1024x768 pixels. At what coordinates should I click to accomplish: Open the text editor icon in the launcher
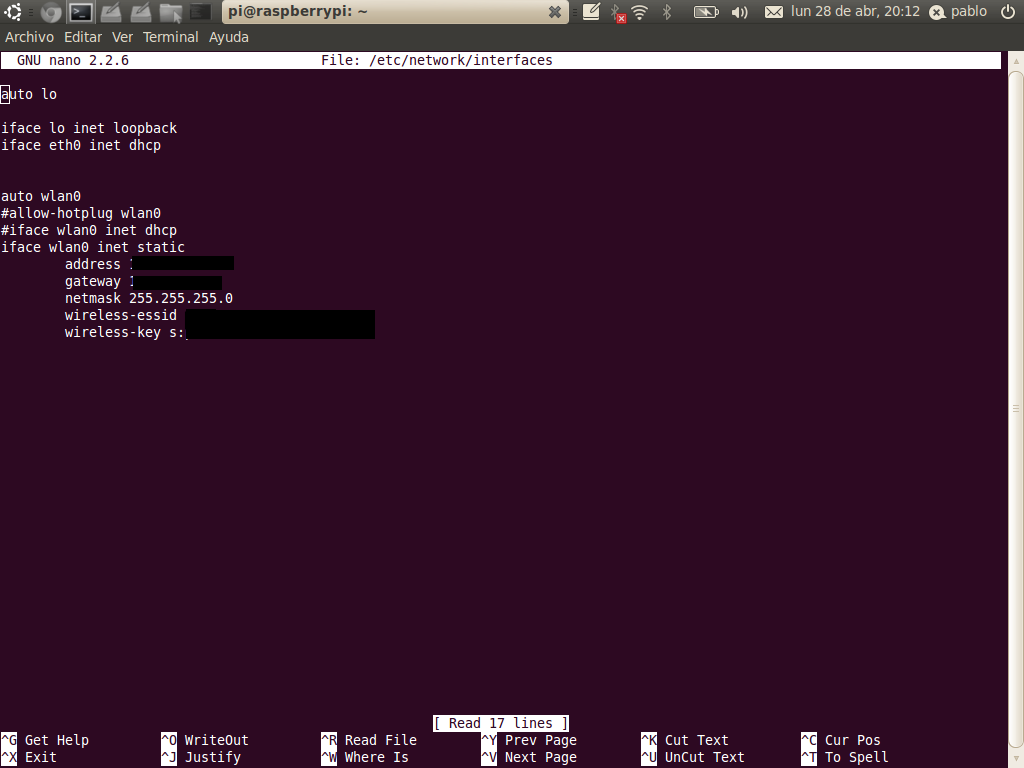pyautogui.click(x=112, y=11)
